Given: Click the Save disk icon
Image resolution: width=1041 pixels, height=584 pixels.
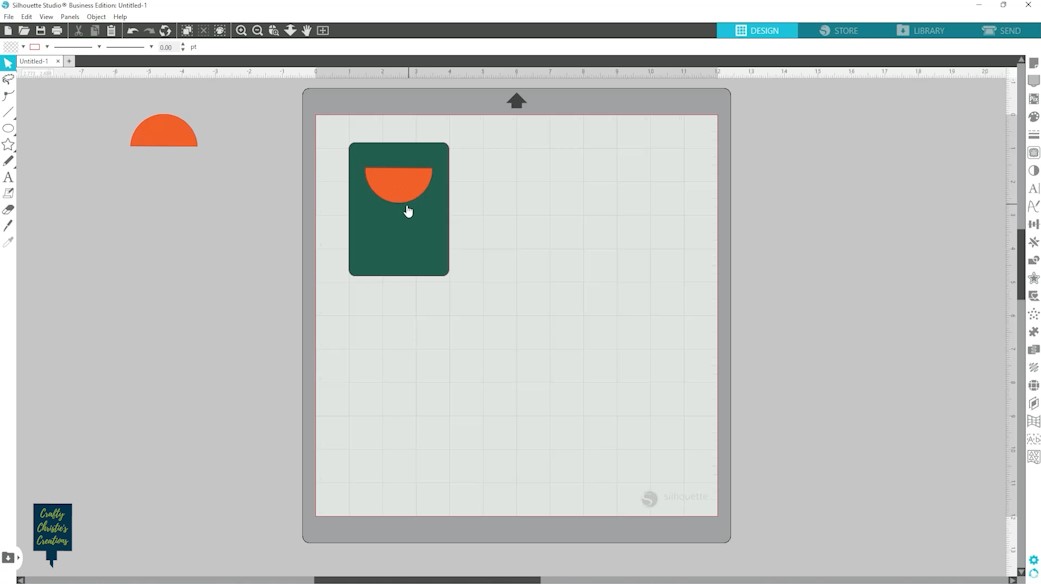Looking at the screenshot, I should pos(40,31).
